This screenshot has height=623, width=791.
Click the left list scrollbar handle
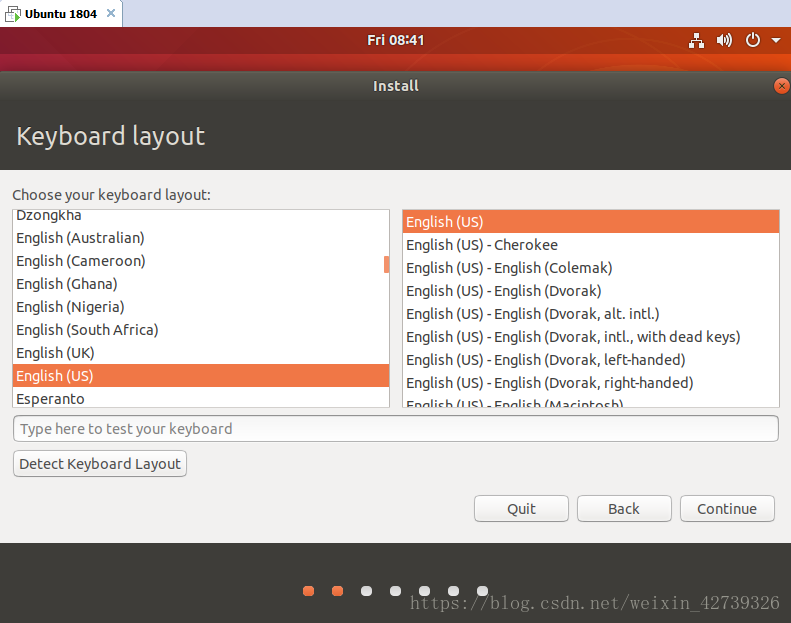coord(386,264)
